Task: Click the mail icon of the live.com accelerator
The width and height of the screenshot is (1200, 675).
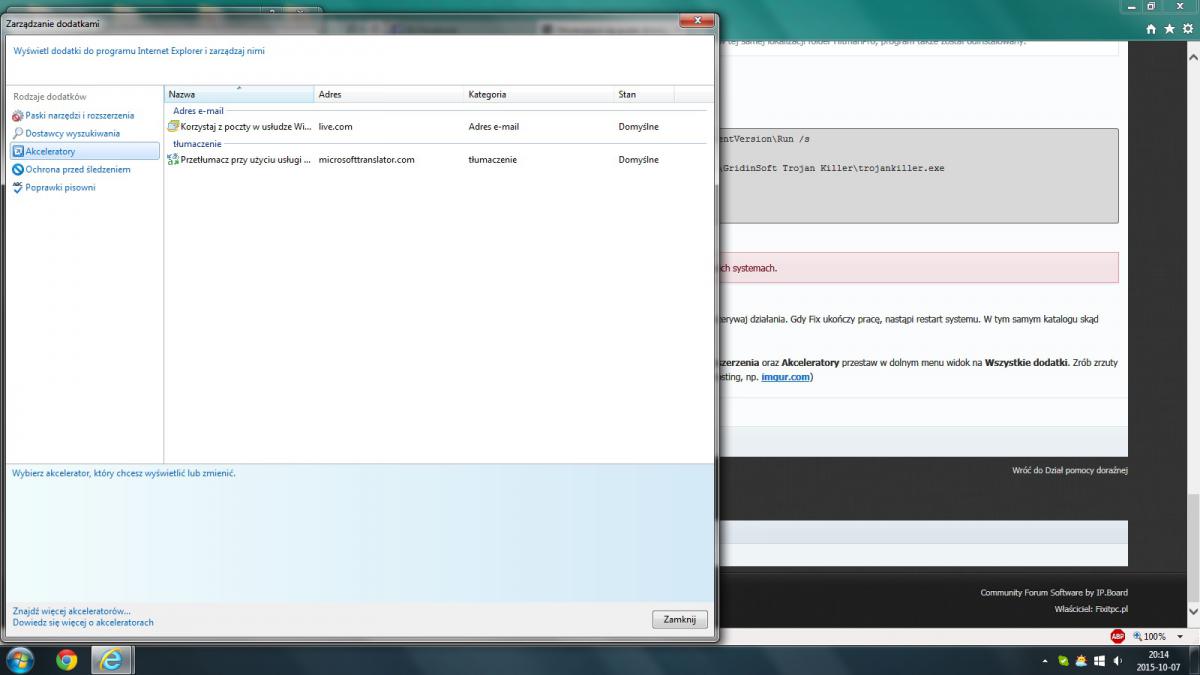Action: click(173, 127)
